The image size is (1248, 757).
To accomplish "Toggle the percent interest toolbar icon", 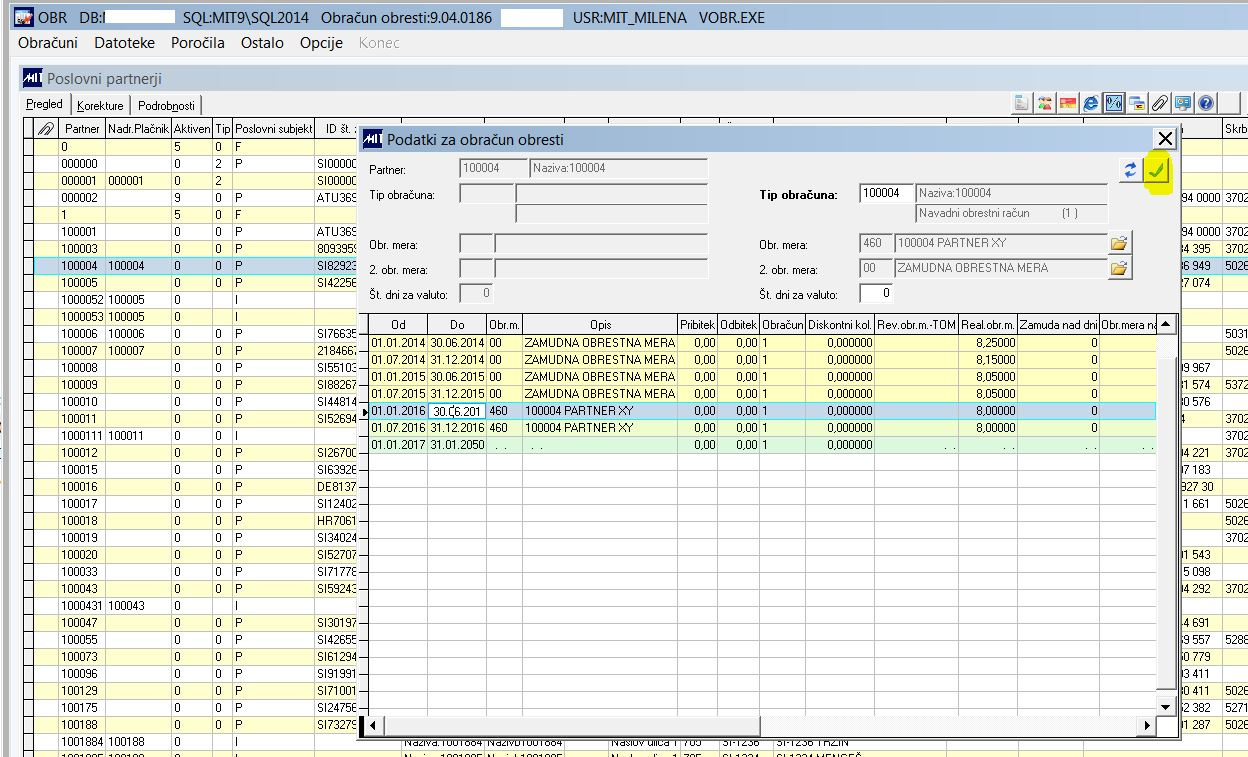I will tap(1113, 103).
